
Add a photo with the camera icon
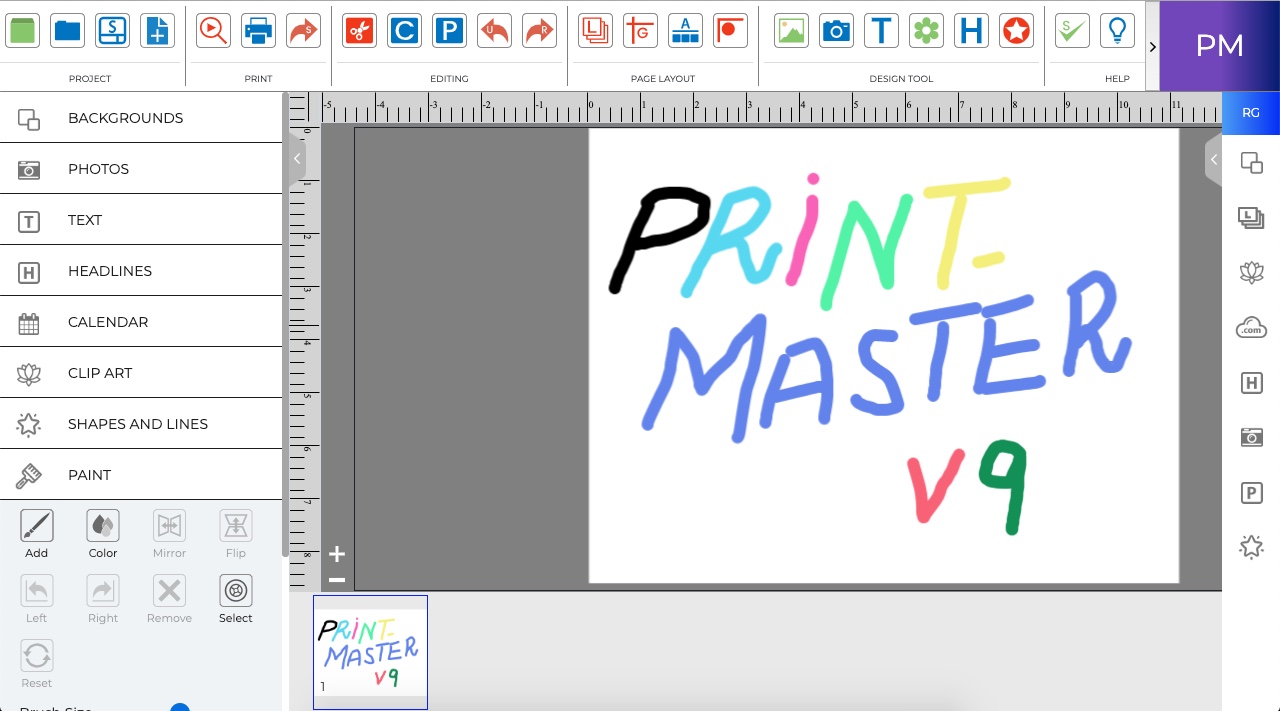(836, 30)
